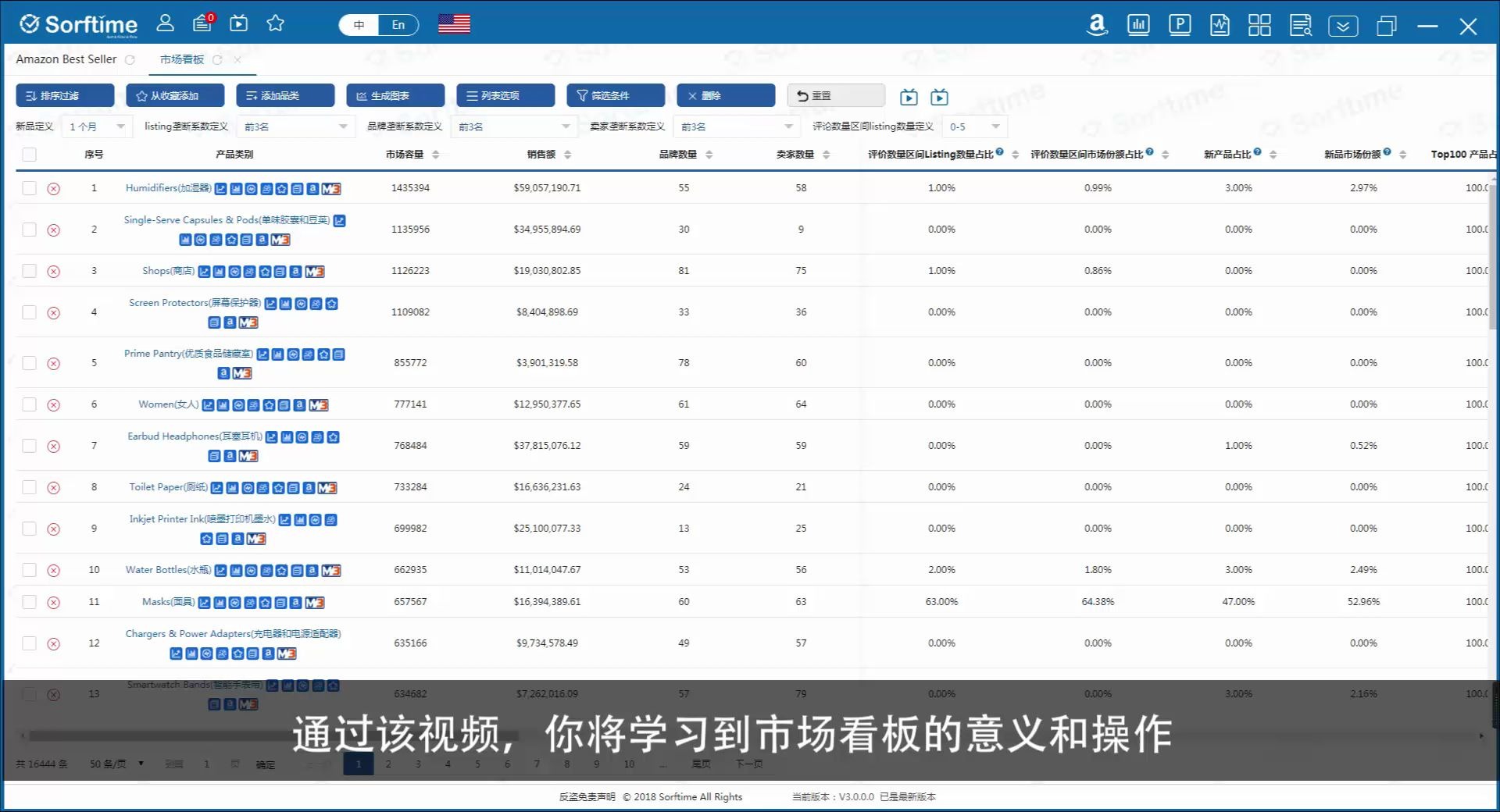Open the bar chart icon for Toilet Paper
The height and width of the screenshot is (812, 1500).
coord(232,488)
